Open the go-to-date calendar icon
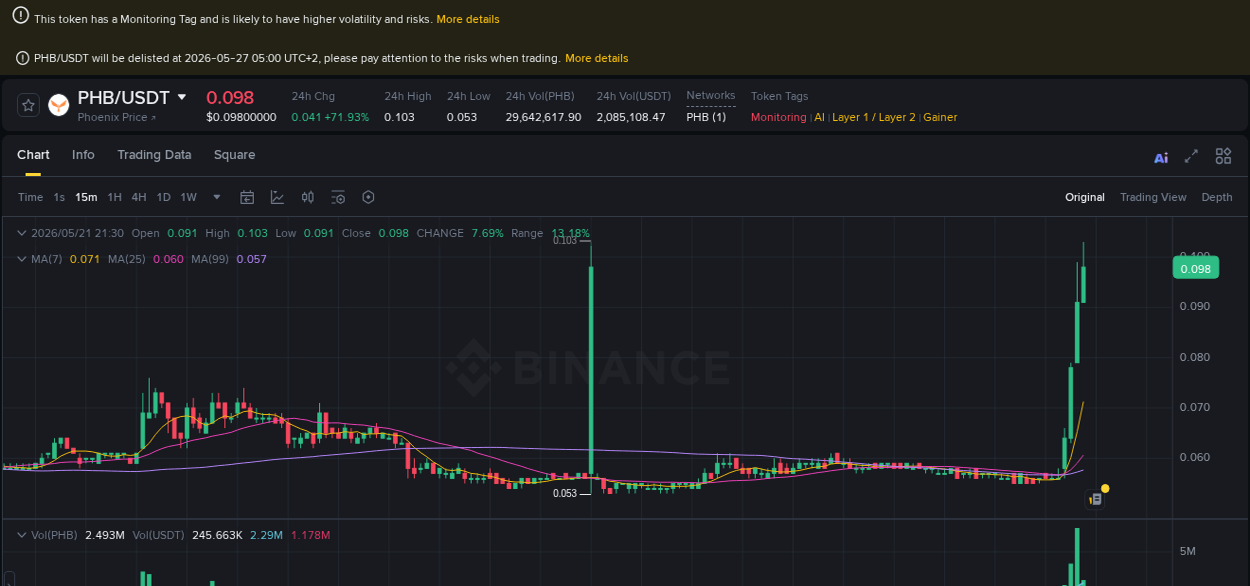The image size is (1250, 586). [x=247, y=197]
